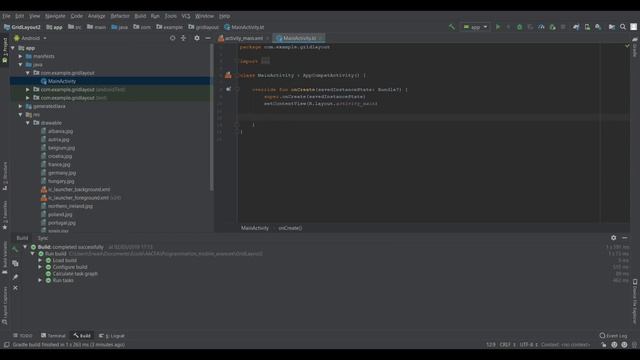
Task: Expand the manifests folder
Action: pos(20,56)
